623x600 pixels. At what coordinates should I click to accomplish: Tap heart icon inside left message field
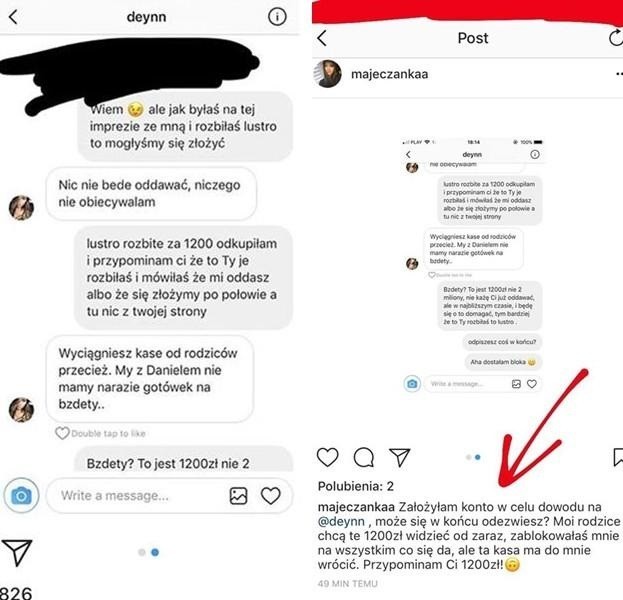(271, 496)
